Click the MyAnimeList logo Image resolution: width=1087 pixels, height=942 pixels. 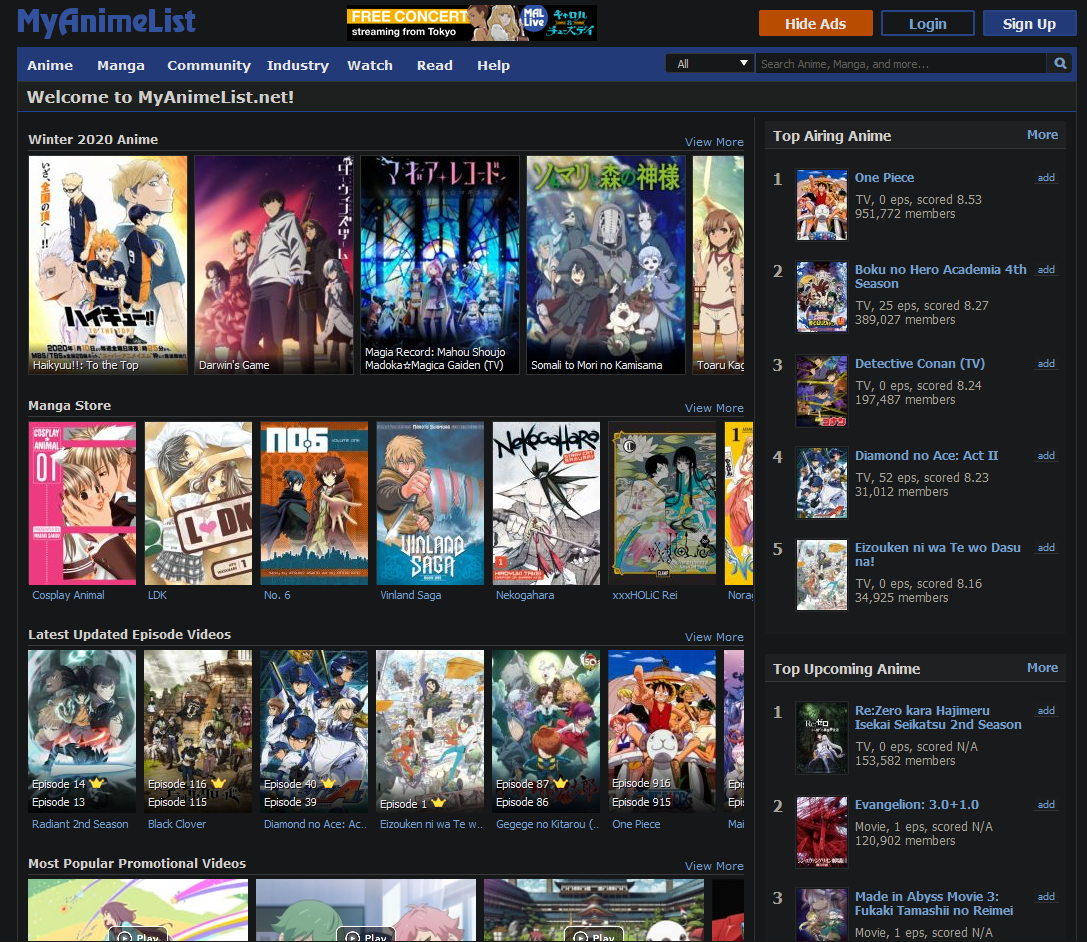(x=107, y=22)
